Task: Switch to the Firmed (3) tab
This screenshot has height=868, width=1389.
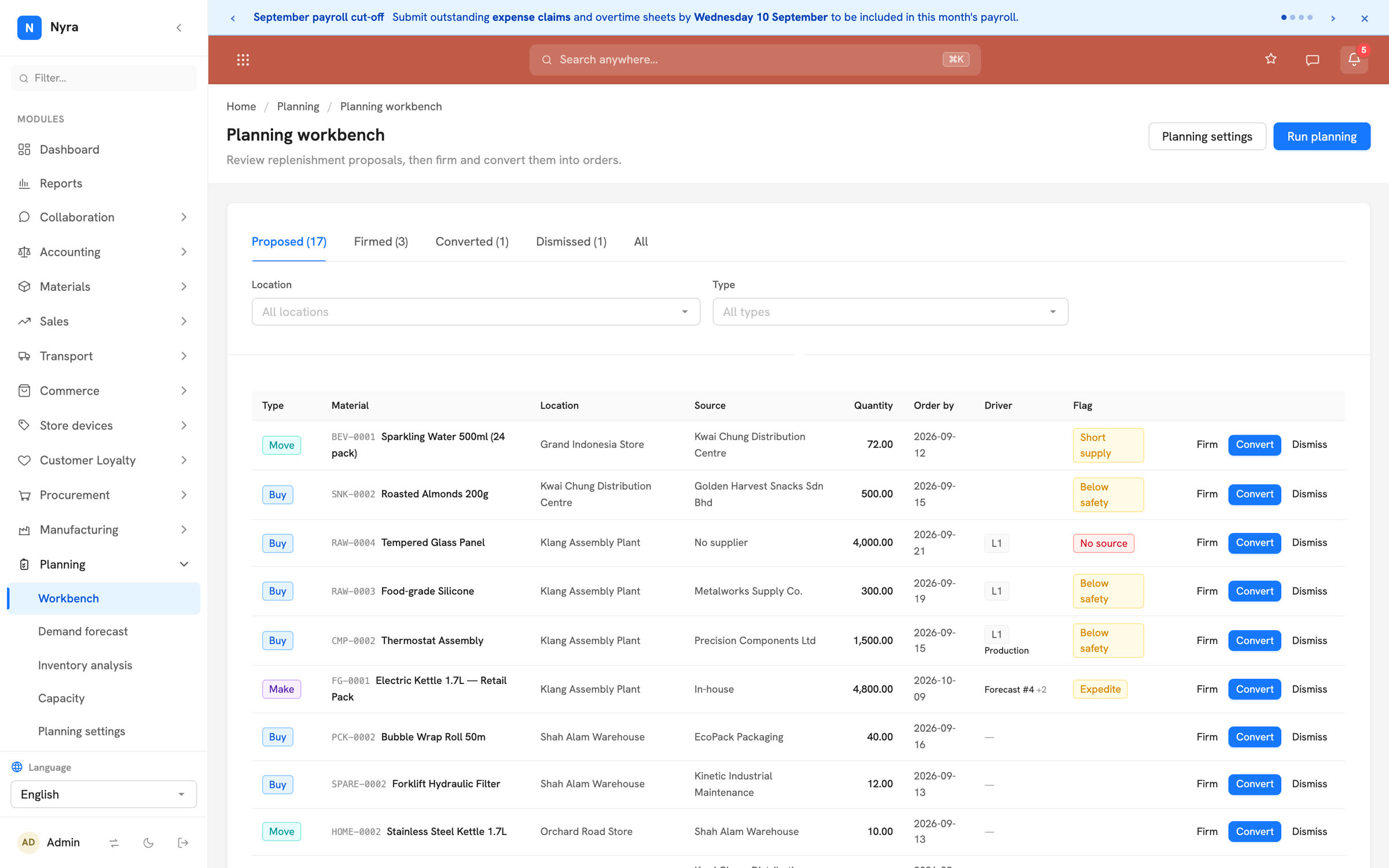Action: 381,242
